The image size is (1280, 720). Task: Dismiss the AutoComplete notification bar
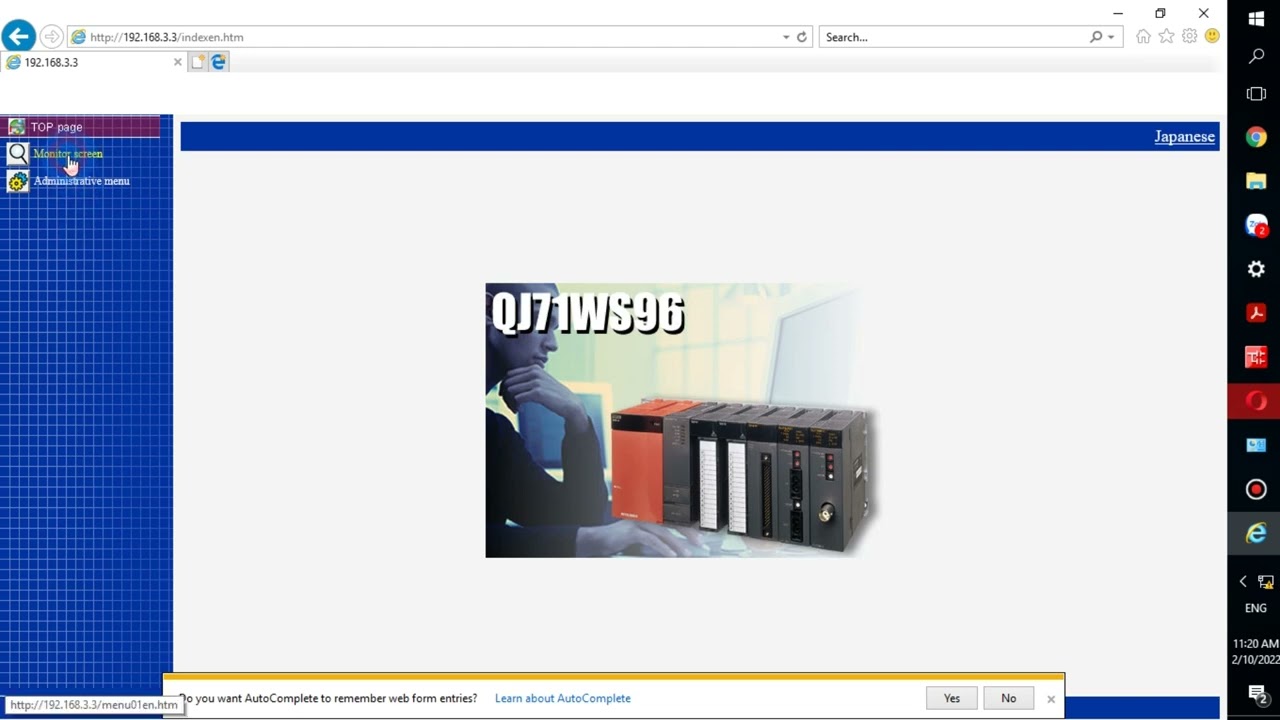pos(1051,699)
